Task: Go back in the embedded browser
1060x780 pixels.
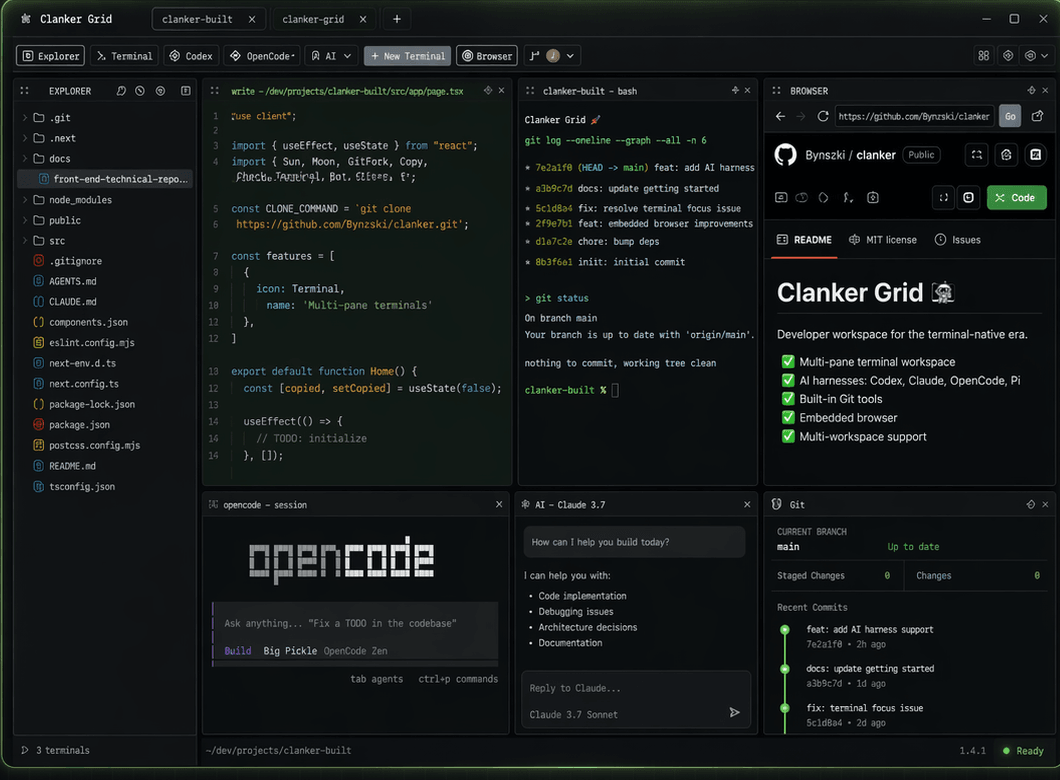Action: pyautogui.click(x=780, y=116)
